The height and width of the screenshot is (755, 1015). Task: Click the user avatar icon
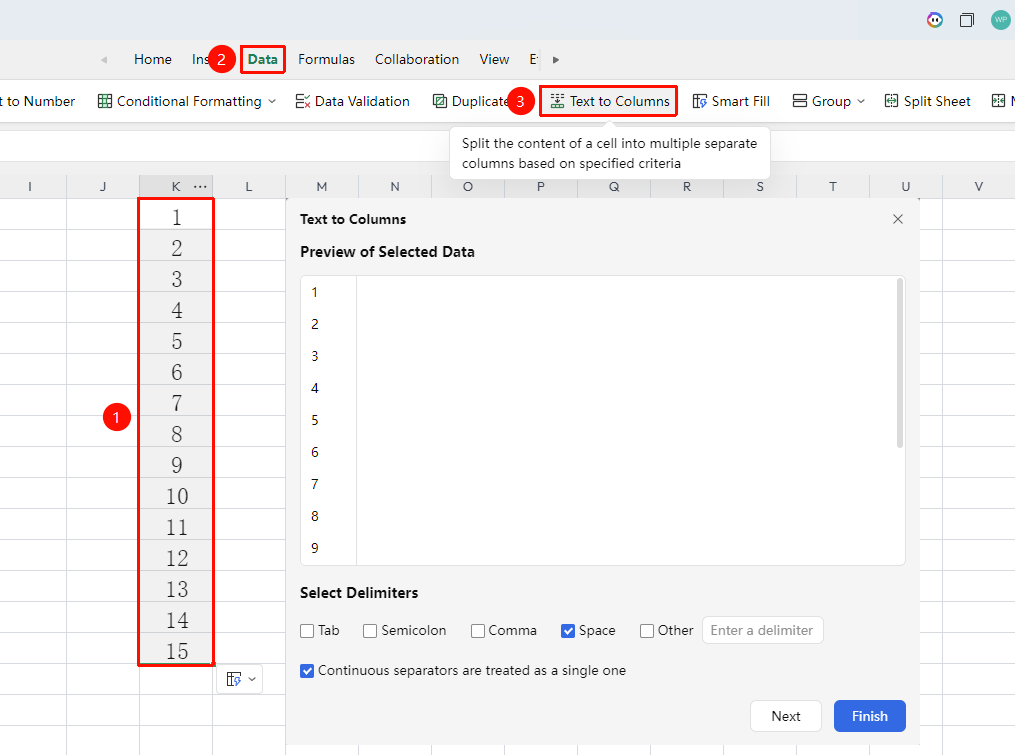tap(1000, 20)
